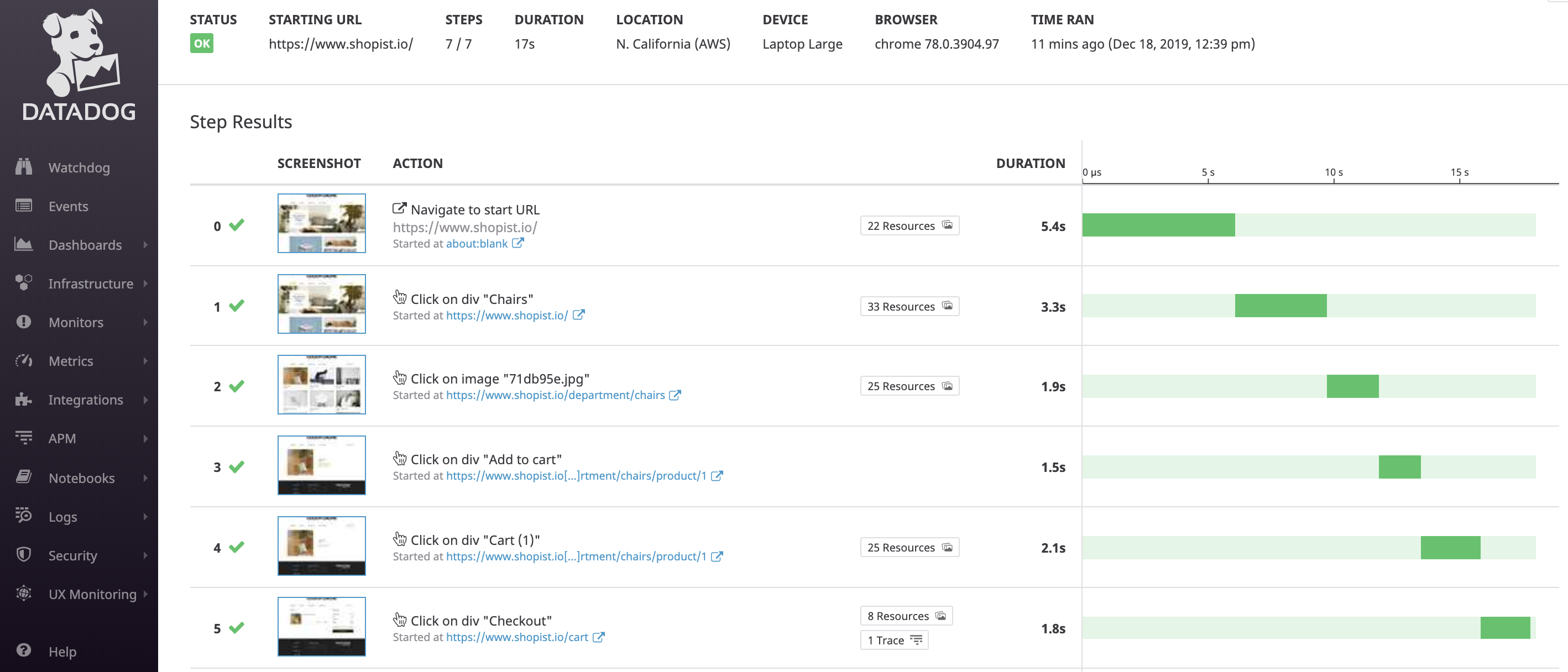Click the 22 Resources button
This screenshot has width=1568, height=672.
(x=909, y=225)
